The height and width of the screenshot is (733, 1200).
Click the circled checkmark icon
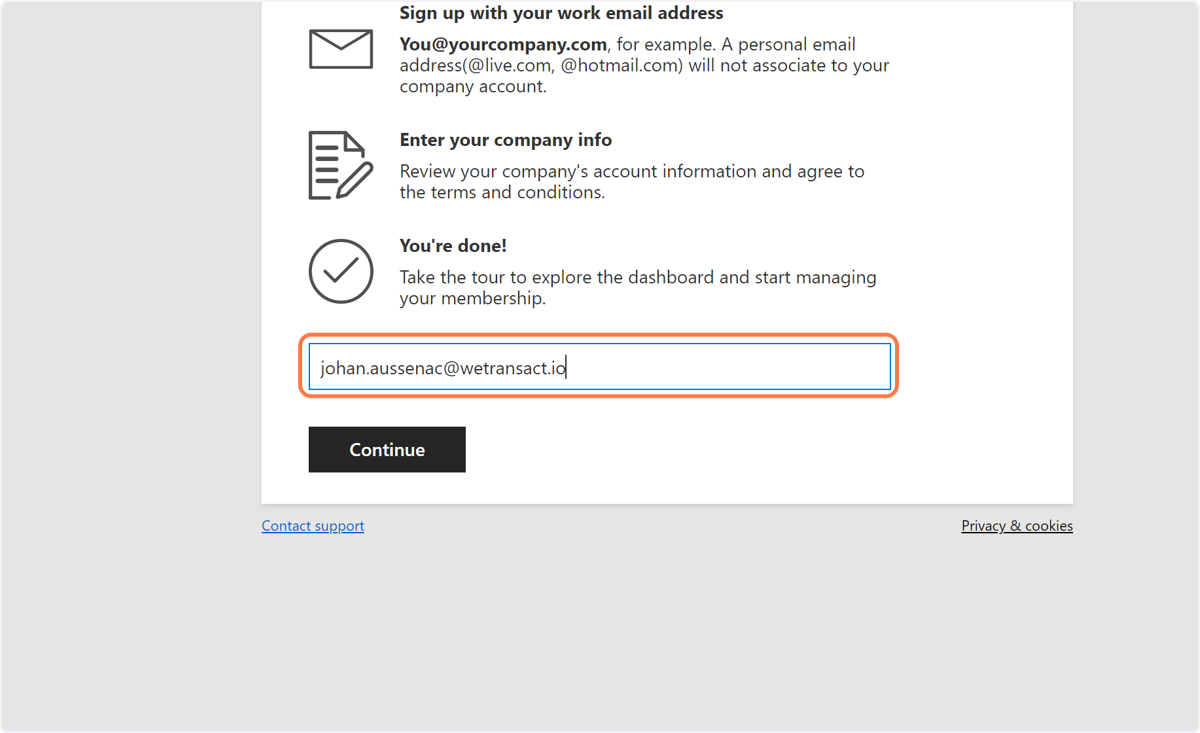341,271
